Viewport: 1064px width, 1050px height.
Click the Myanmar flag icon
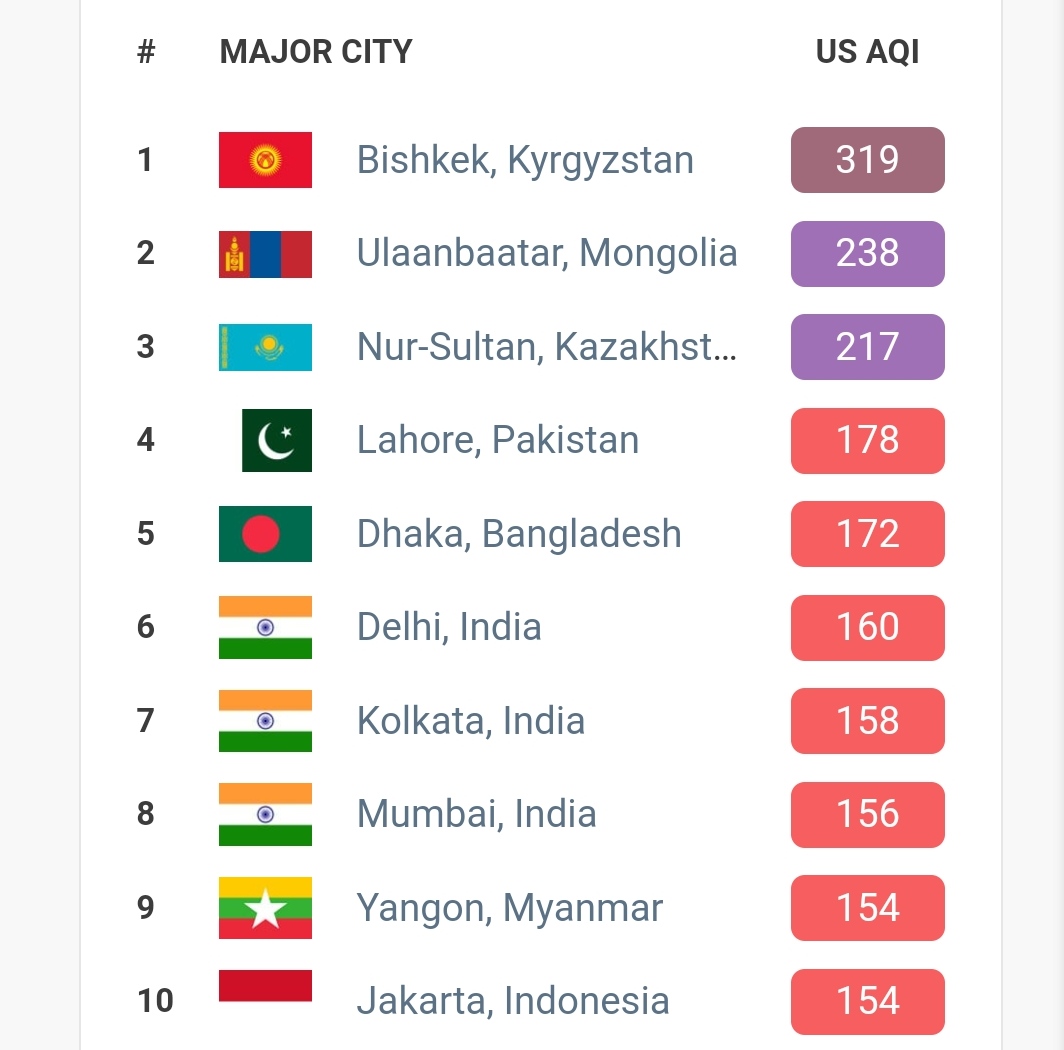(265, 908)
